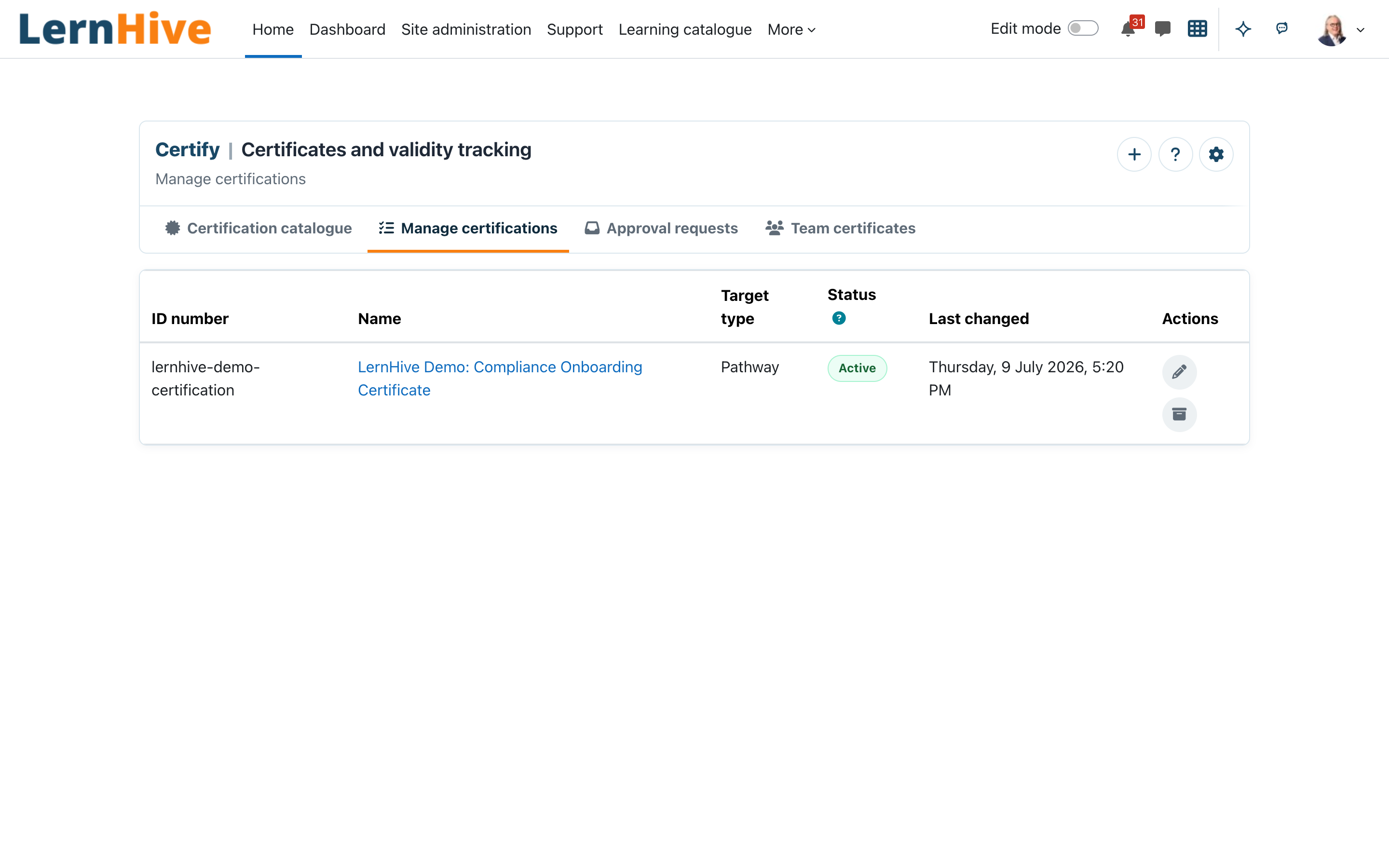Open the messages speech bubble icon
This screenshot has width=1389, height=868.
pos(1162,29)
